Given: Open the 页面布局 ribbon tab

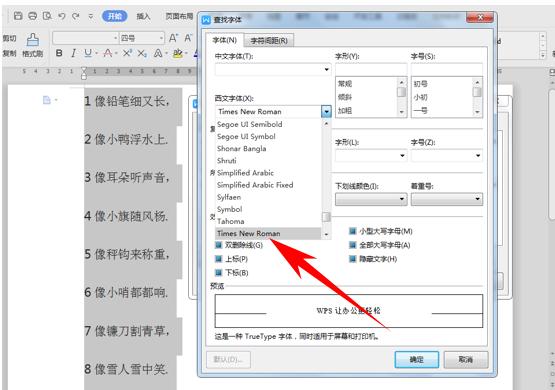Looking at the screenshot, I should pos(179,16).
